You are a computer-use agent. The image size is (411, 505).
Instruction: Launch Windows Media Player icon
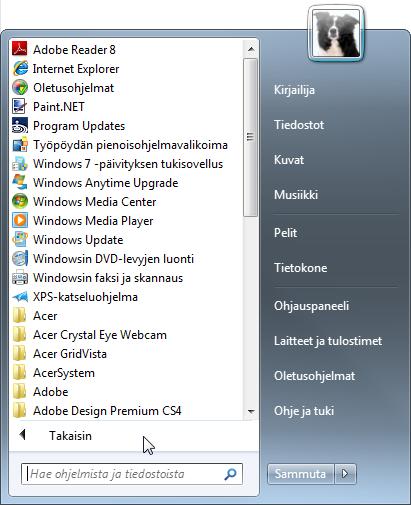tap(20, 220)
